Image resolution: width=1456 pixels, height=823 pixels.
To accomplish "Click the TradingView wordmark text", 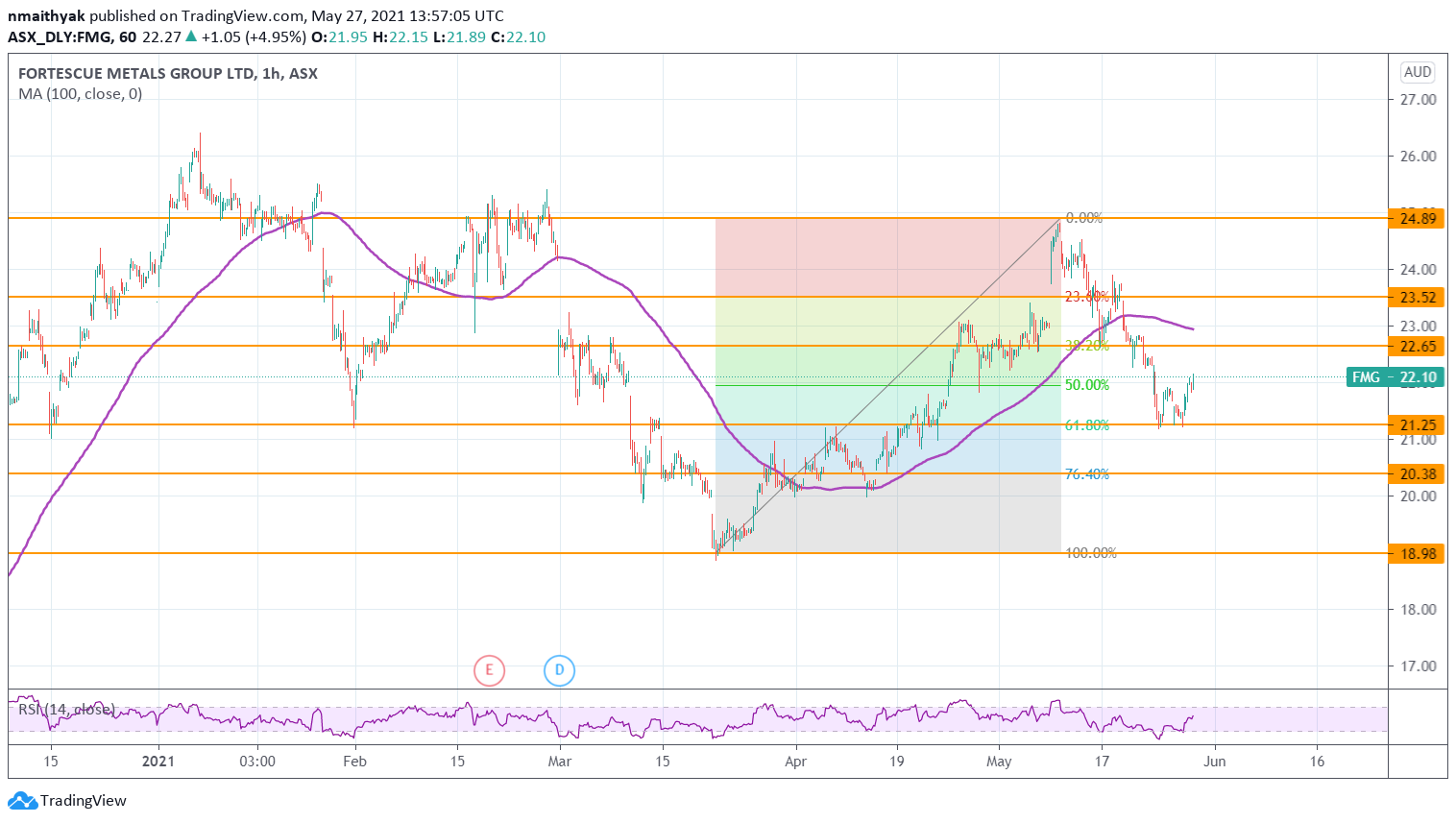I will (84, 801).
